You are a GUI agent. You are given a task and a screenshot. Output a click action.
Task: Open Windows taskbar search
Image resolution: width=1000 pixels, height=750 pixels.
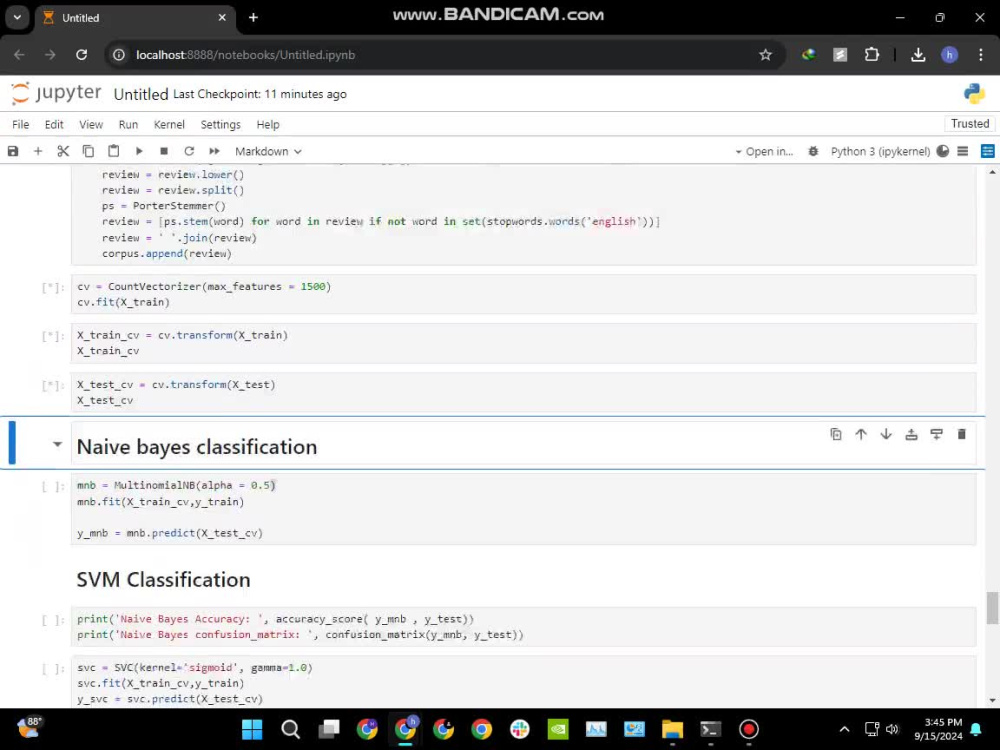(290, 729)
